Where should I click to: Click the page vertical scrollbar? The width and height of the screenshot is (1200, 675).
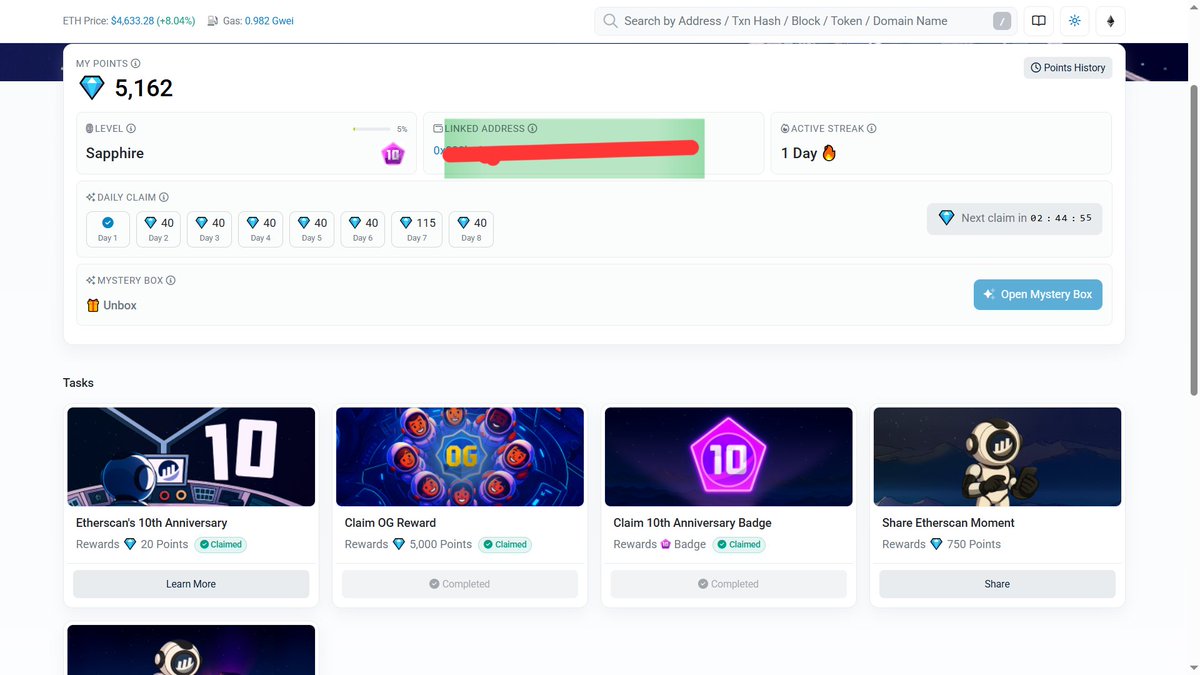point(1192,240)
